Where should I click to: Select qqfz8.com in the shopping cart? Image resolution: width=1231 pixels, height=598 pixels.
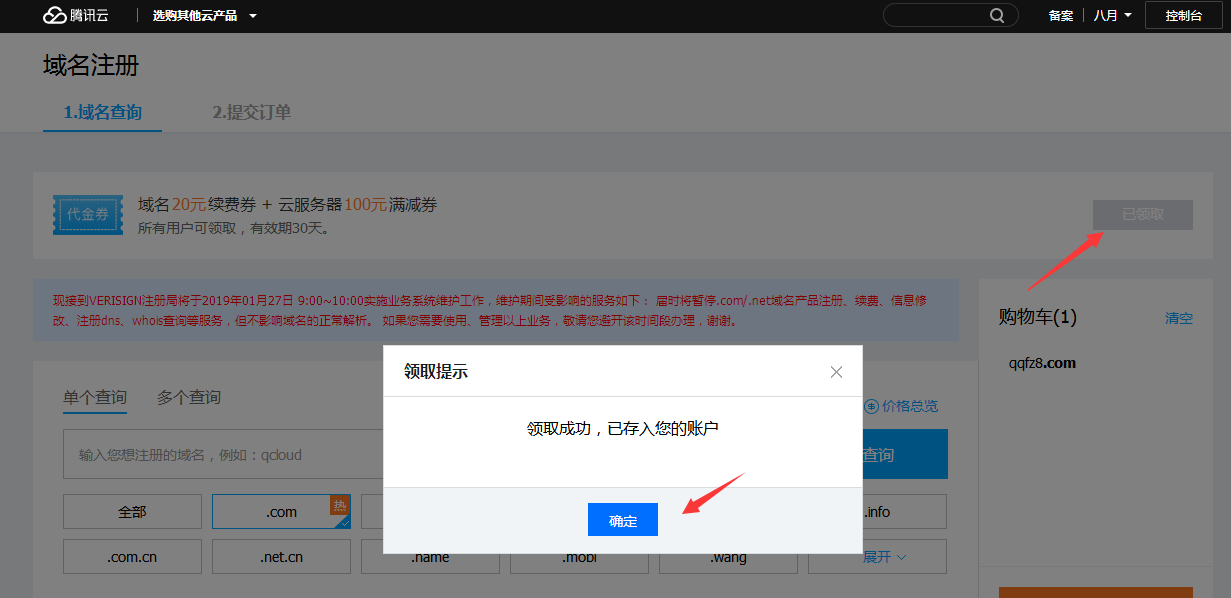[x=1042, y=363]
